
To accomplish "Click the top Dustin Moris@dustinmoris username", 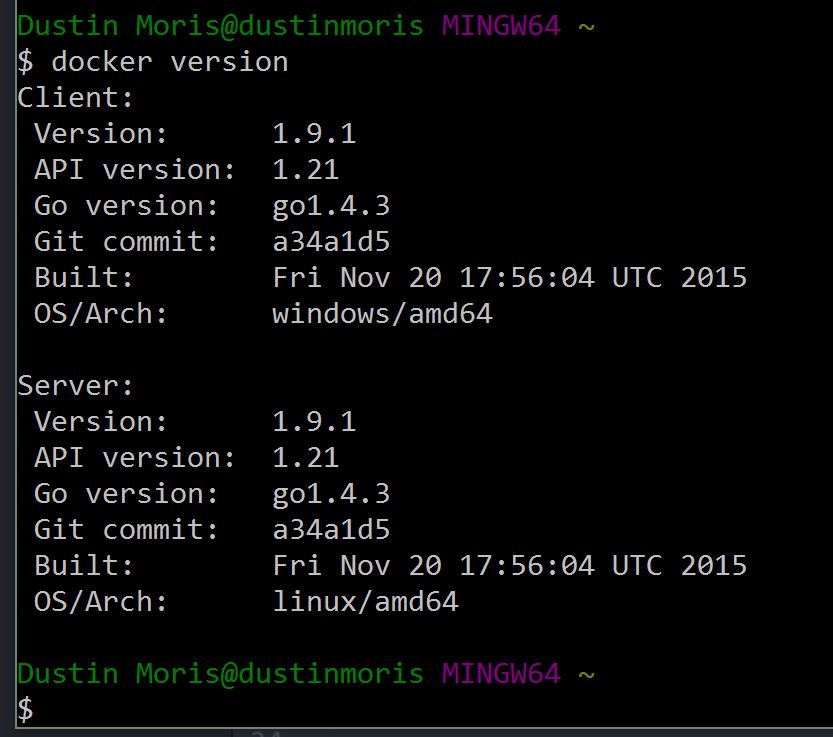I will (x=220, y=26).
